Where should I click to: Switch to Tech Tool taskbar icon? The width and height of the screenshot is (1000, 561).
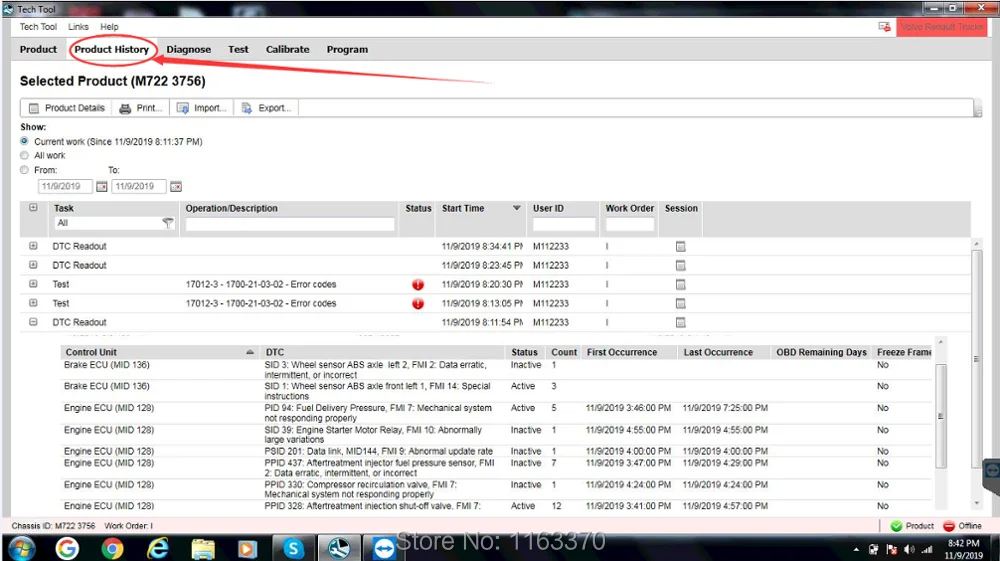[339, 548]
